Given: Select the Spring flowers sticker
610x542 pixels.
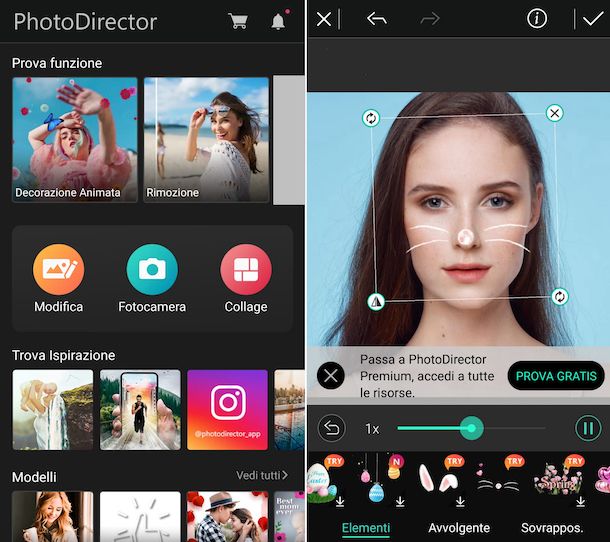Looking at the screenshot, I should 559,482.
